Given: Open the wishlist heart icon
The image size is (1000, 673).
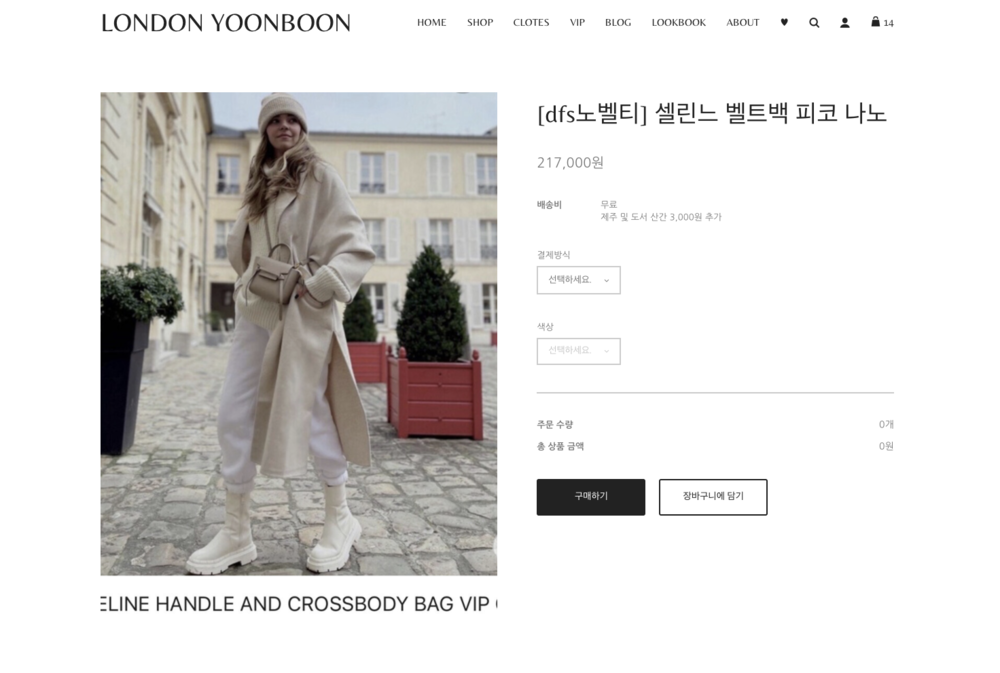Looking at the screenshot, I should pos(784,22).
